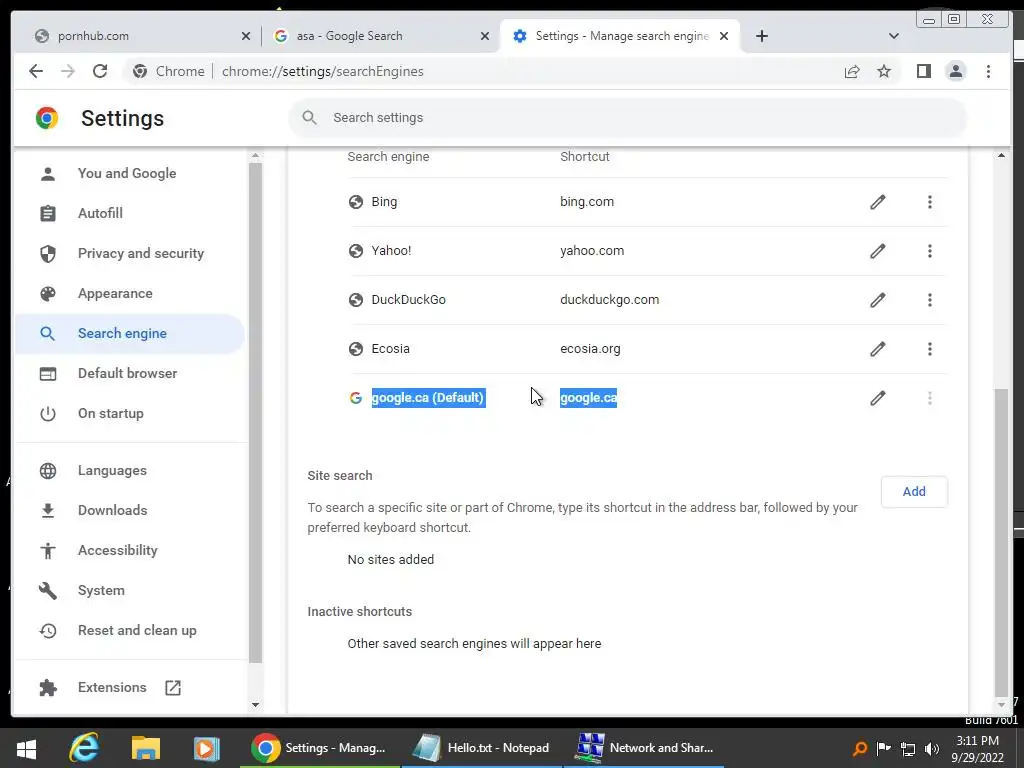Image resolution: width=1024 pixels, height=768 pixels.
Task: Open Autofill settings section
Action: [x=129, y=213]
